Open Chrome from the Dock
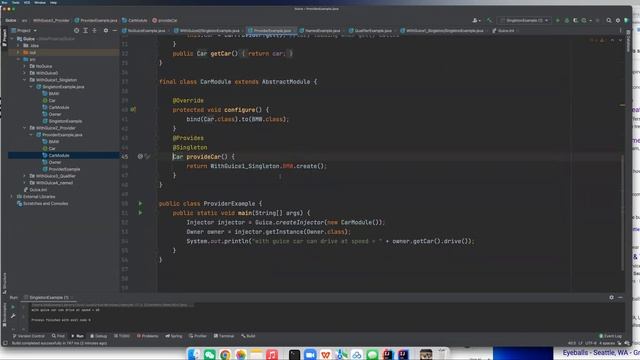Image resolution: width=640 pixels, height=360 pixels. click(x=225, y=354)
